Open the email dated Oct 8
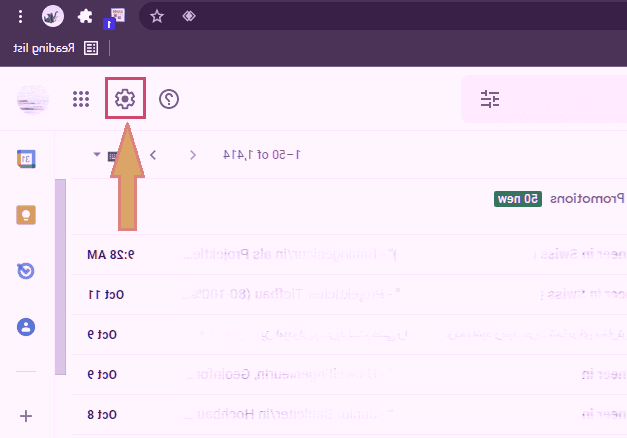627x438 pixels. [x=350, y=414]
